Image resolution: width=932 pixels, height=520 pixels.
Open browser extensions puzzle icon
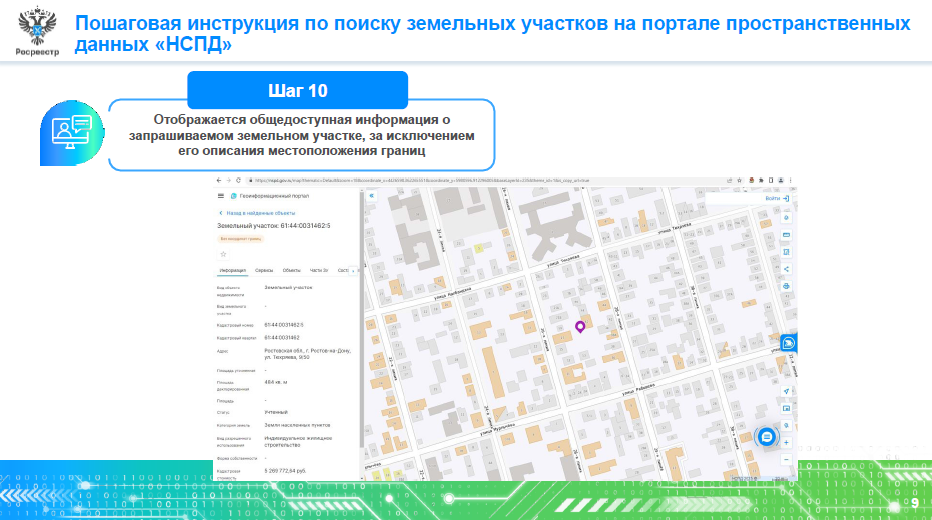click(x=761, y=180)
